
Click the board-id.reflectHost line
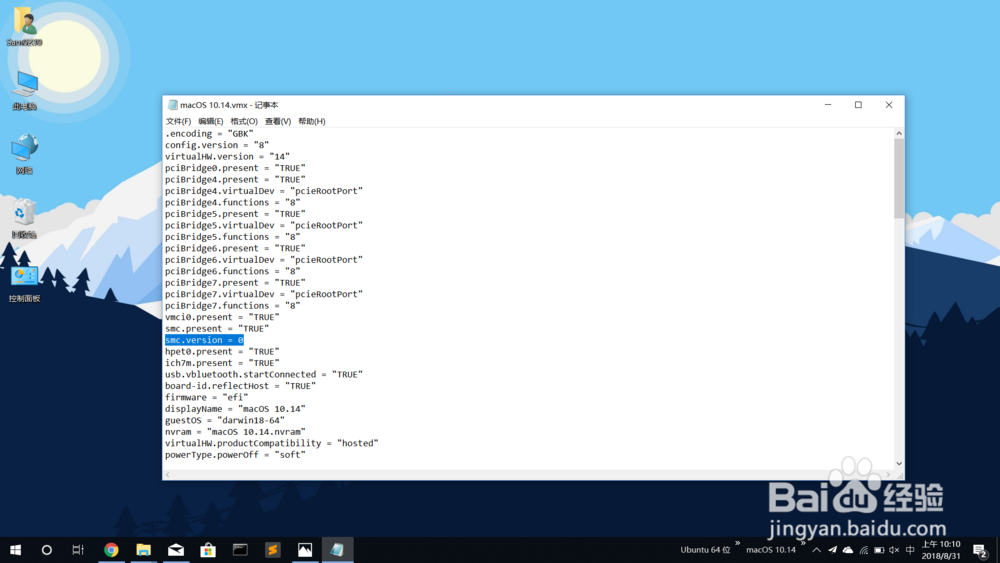click(x=240, y=386)
